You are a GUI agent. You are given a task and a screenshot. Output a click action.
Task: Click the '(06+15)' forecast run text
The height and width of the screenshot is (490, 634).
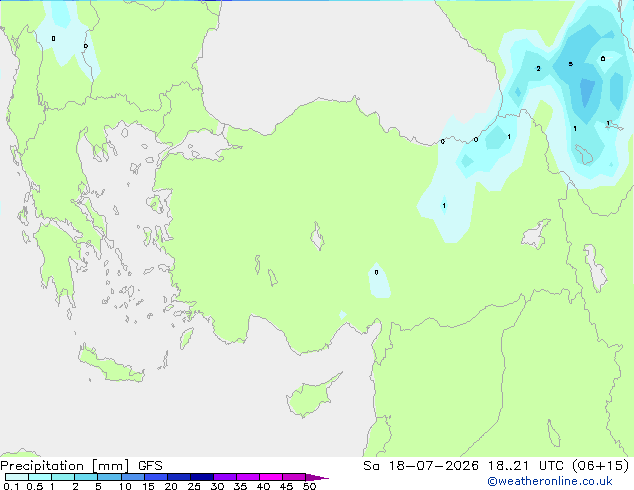[601, 466]
